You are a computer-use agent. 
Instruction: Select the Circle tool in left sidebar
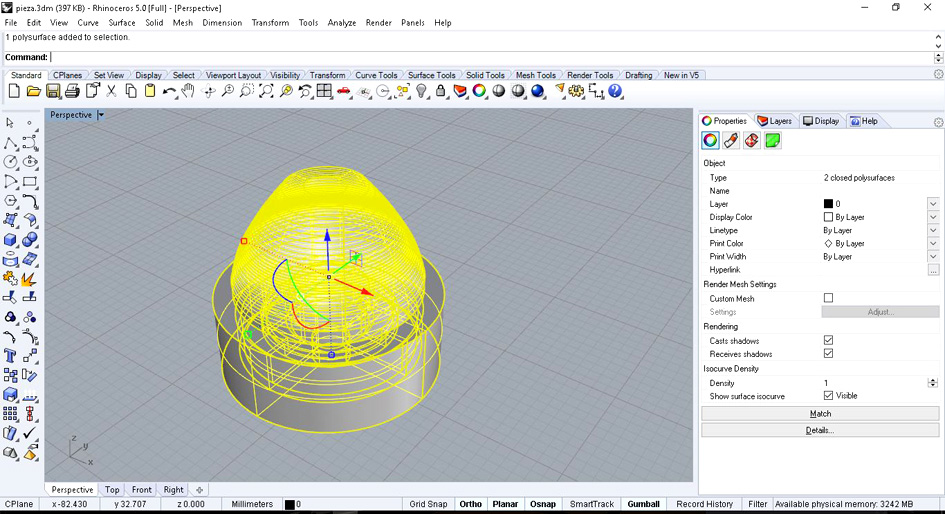[10, 162]
